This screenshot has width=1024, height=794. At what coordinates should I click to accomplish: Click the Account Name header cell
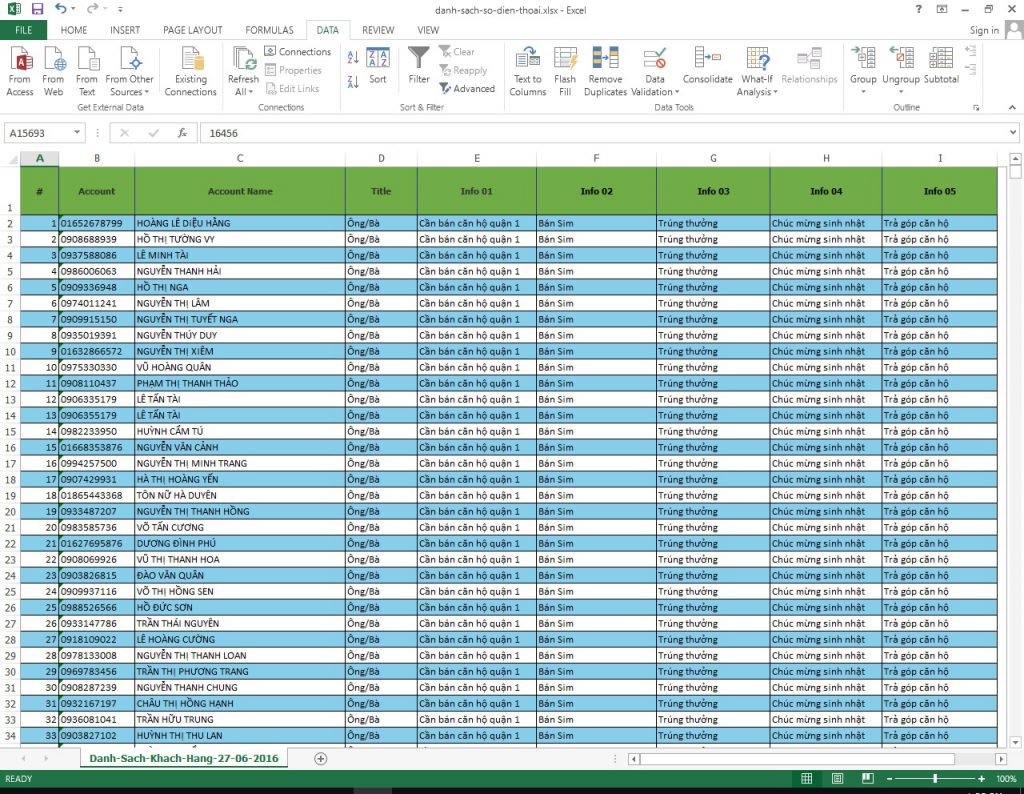pyautogui.click(x=240, y=191)
